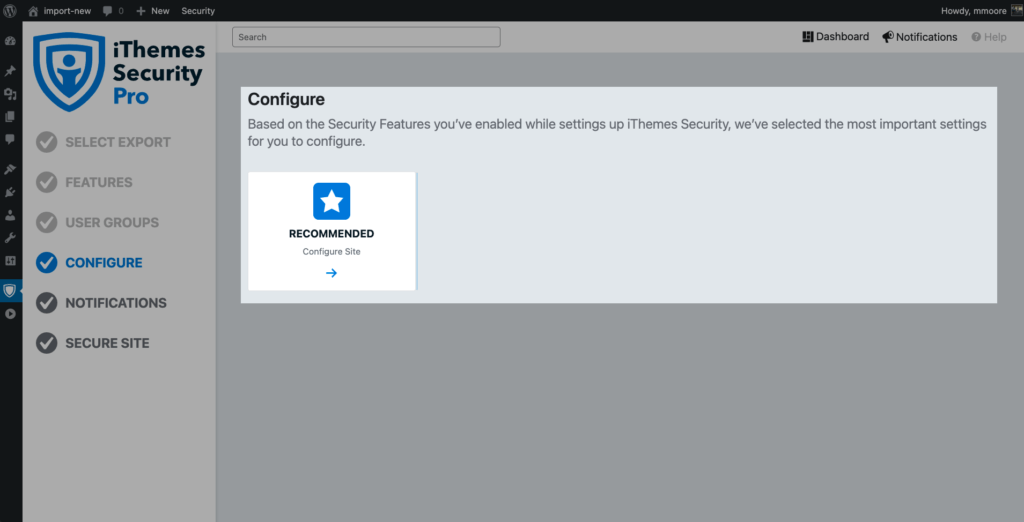Click the Dashboard grid icon in header

click(x=808, y=37)
